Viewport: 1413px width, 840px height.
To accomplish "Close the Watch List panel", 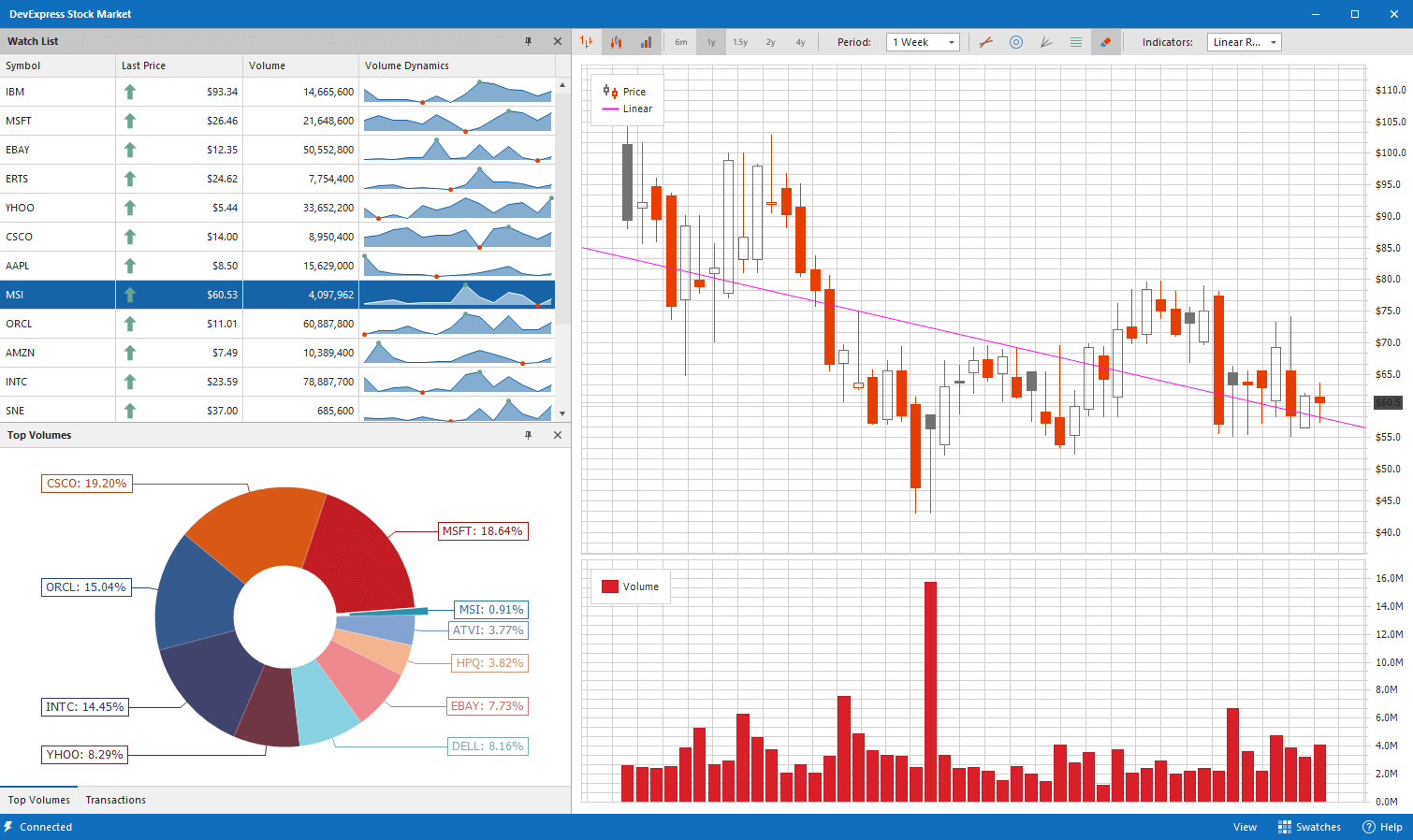I will (558, 41).
